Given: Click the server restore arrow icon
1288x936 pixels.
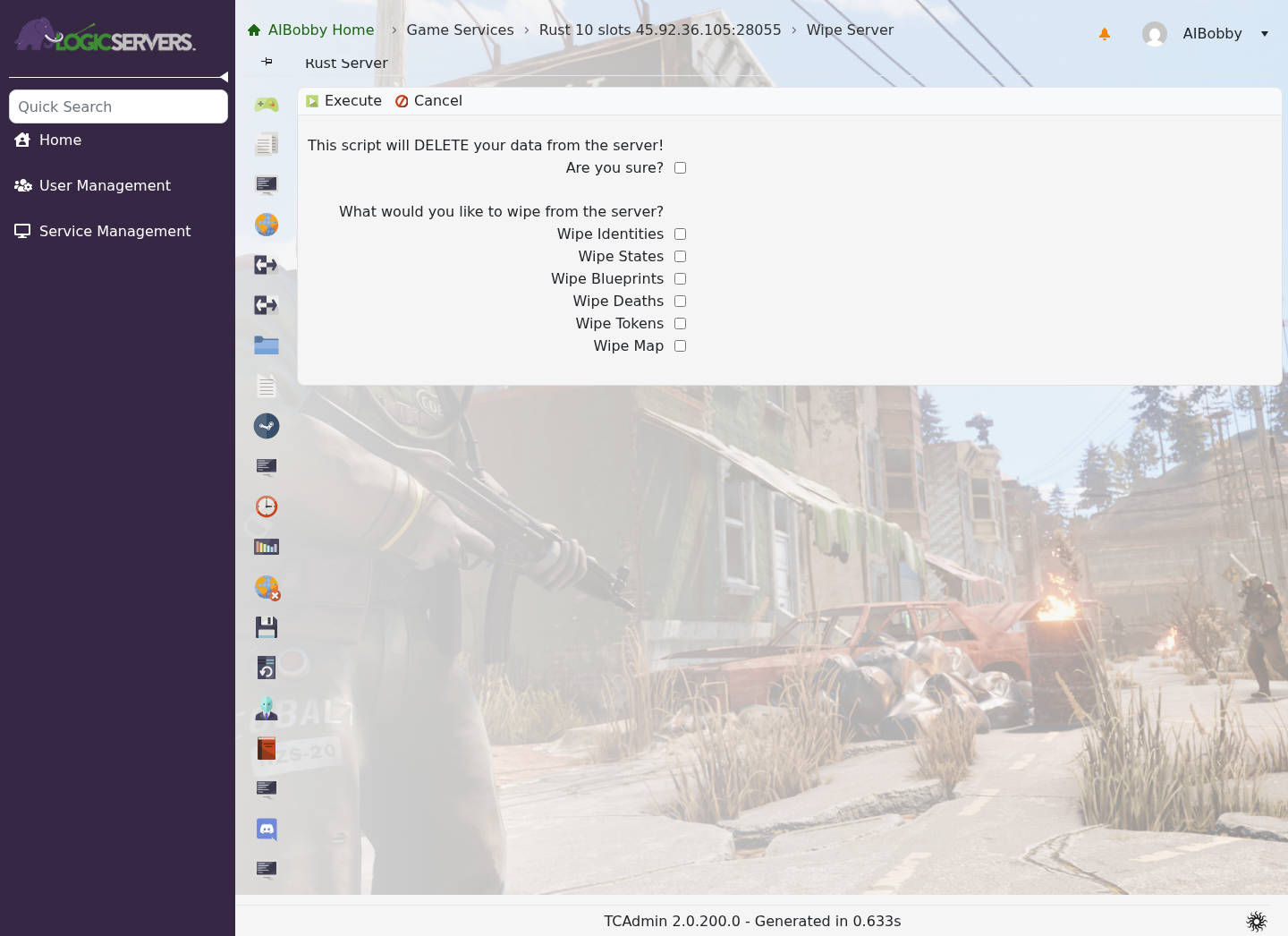Looking at the screenshot, I should pos(267,668).
